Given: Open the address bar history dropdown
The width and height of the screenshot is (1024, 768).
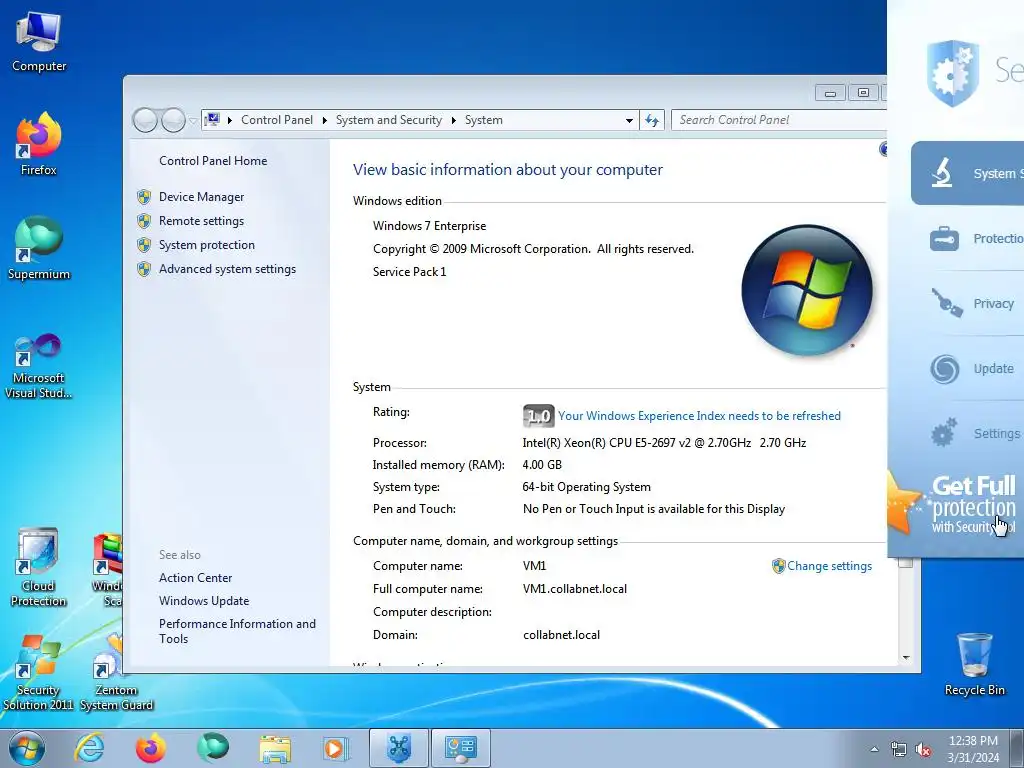Looking at the screenshot, I should pyautogui.click(x=629, y=120).
